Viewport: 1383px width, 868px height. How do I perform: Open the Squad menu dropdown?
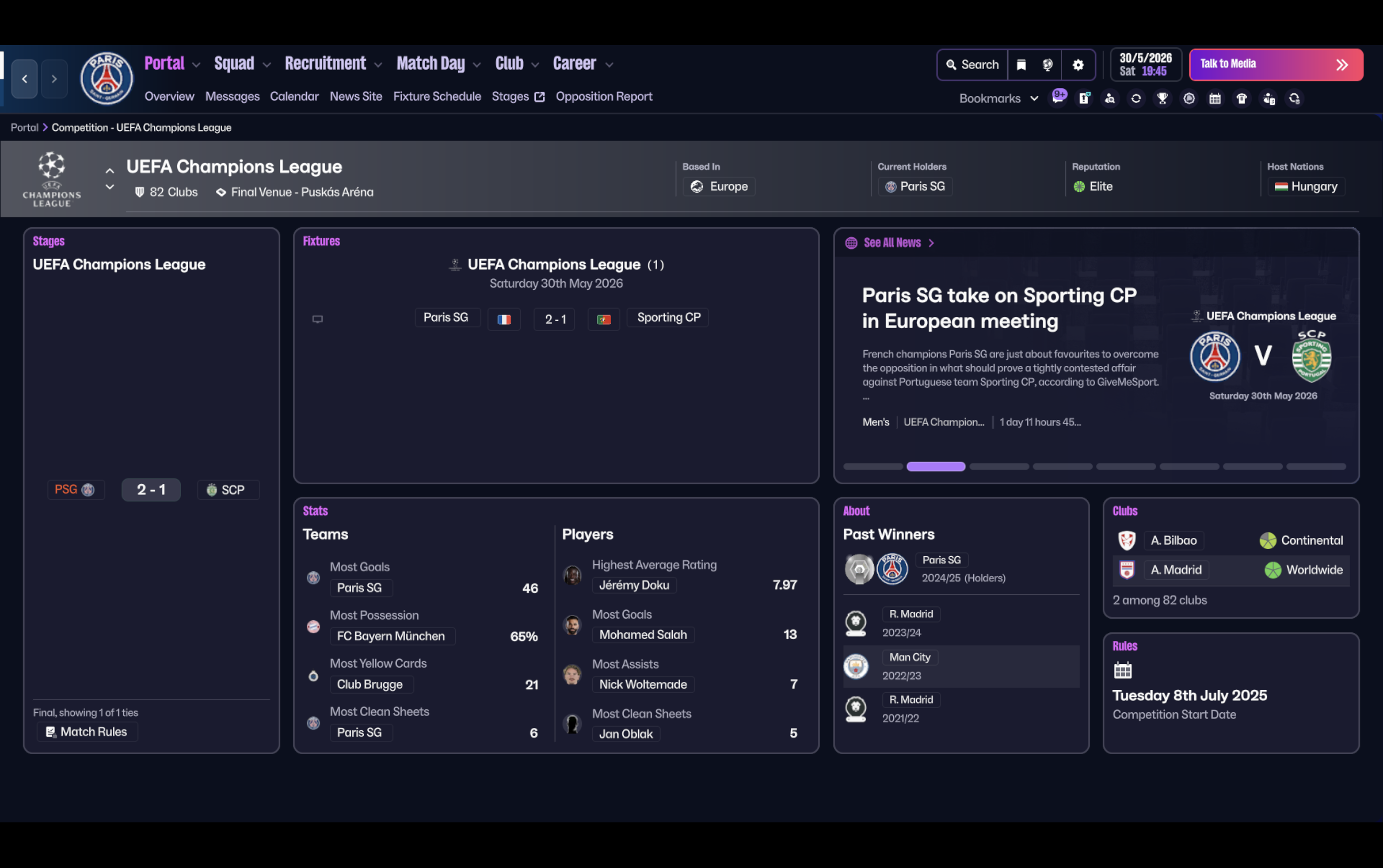(x=242, y=64)
